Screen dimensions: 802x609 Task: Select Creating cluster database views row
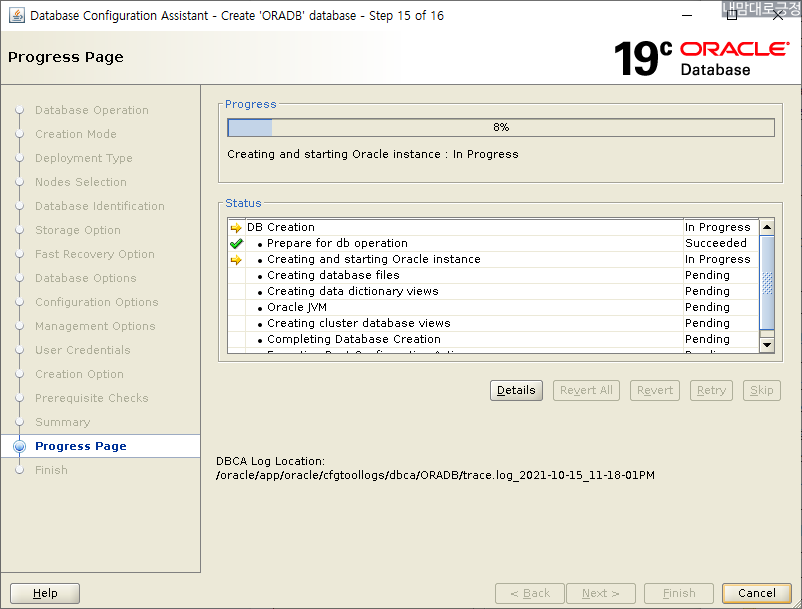[494, 323]
